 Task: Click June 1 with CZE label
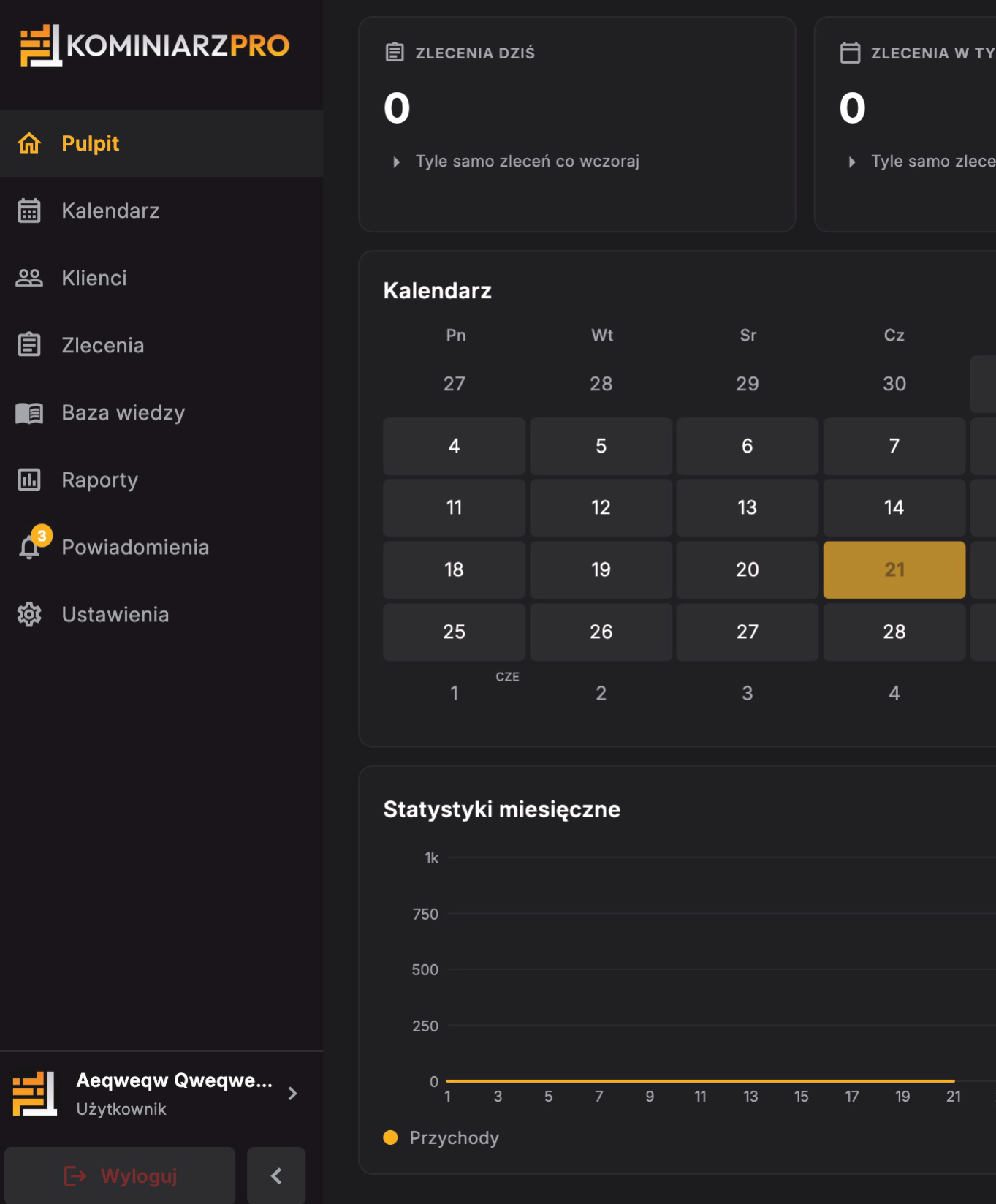454,693
